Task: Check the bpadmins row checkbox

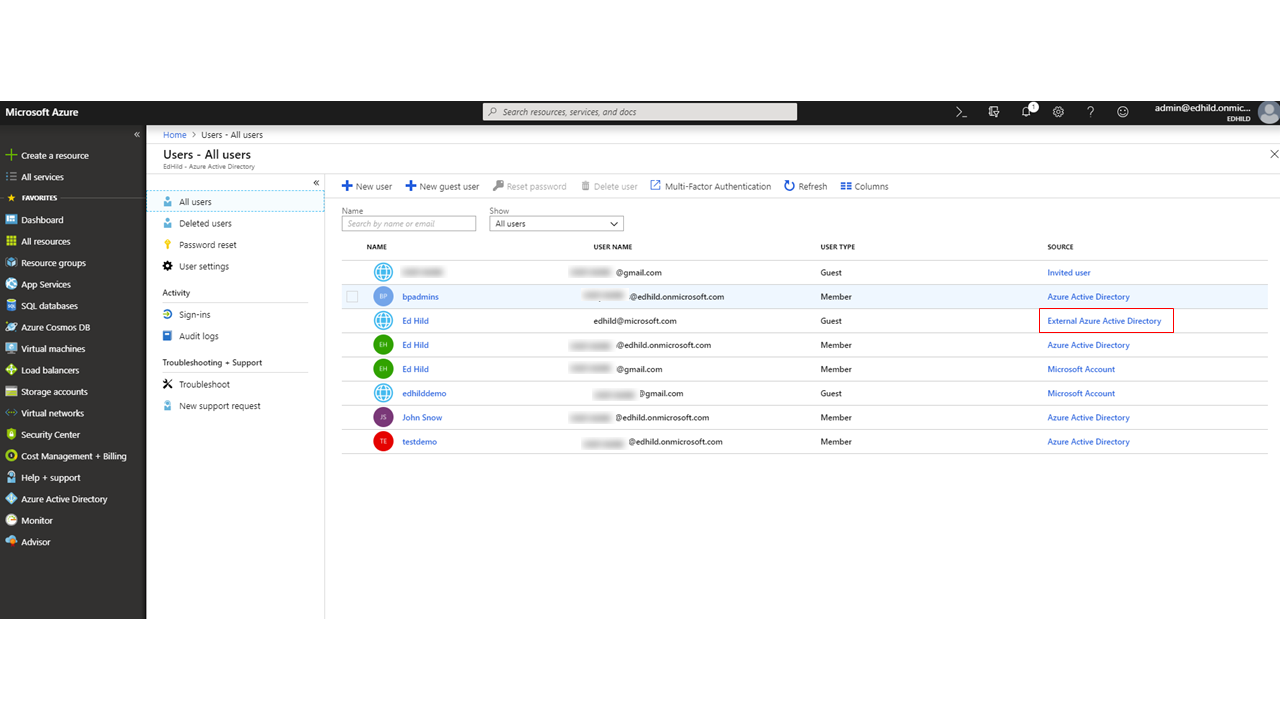Action: 352,296
